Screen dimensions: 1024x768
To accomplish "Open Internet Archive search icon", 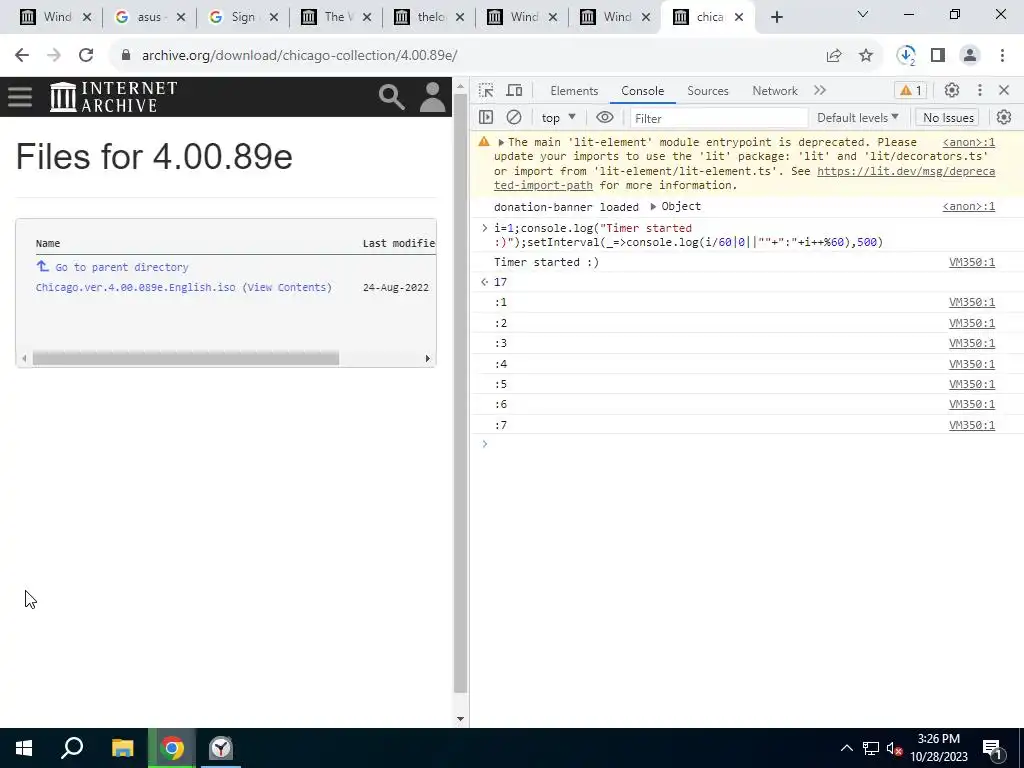I will tap(392, 97).
